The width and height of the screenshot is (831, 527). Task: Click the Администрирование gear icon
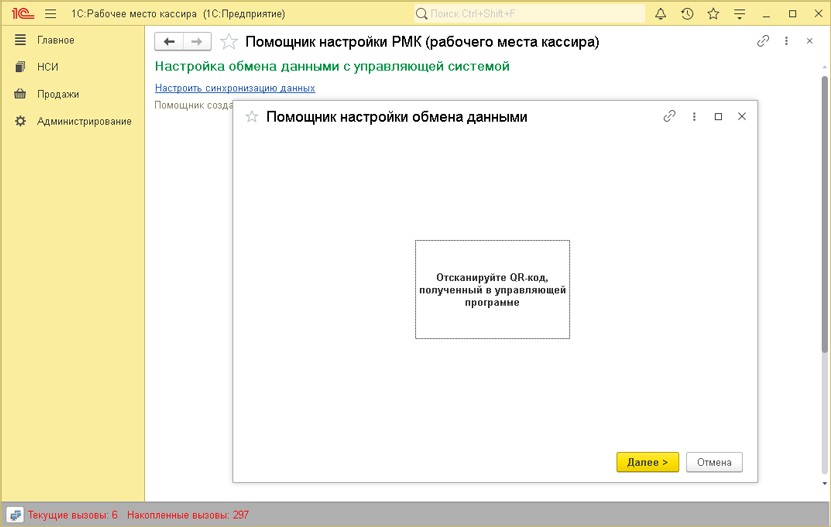tap(20, 121)
